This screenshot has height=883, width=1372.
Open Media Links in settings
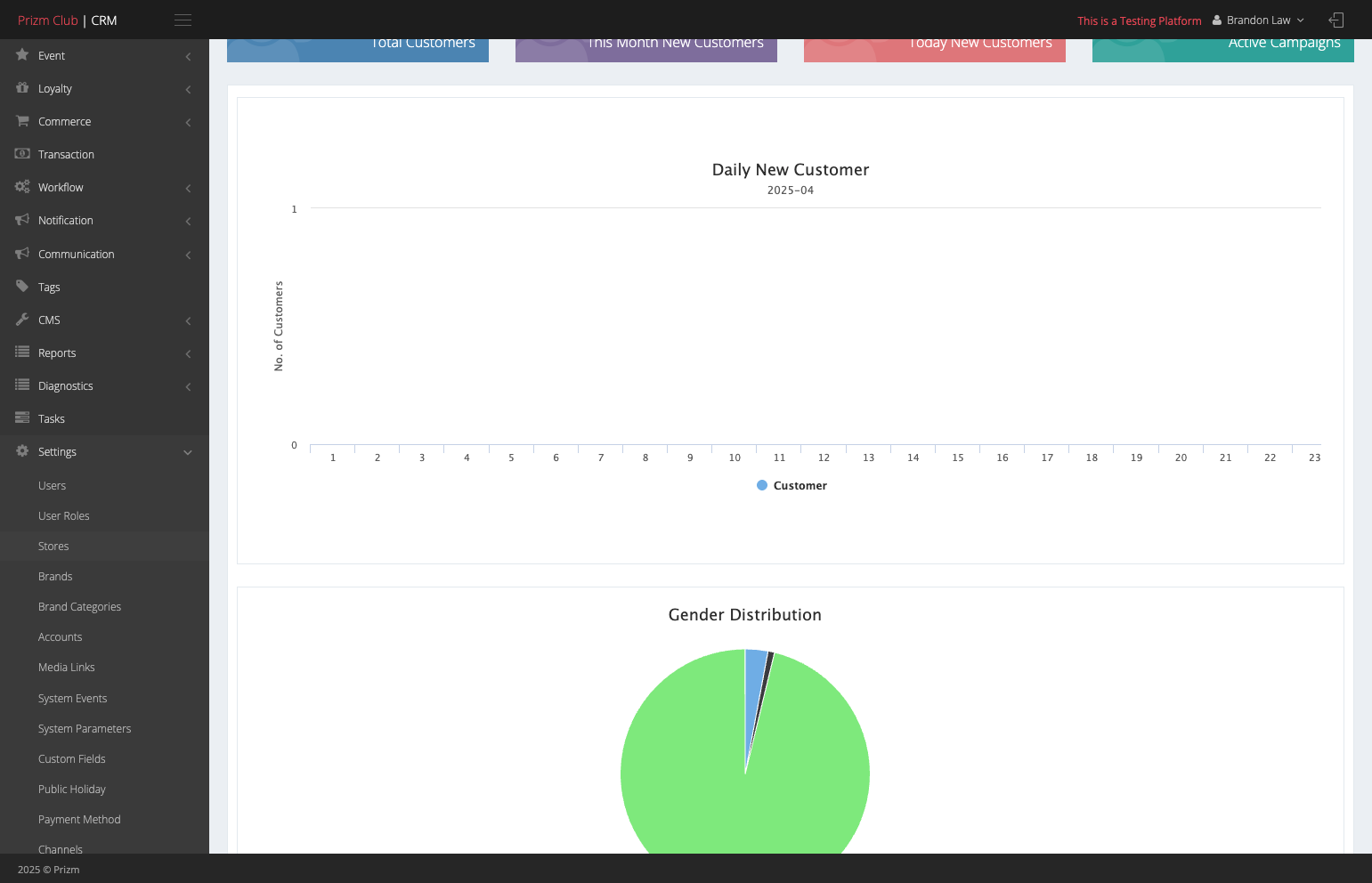[66, 667]
